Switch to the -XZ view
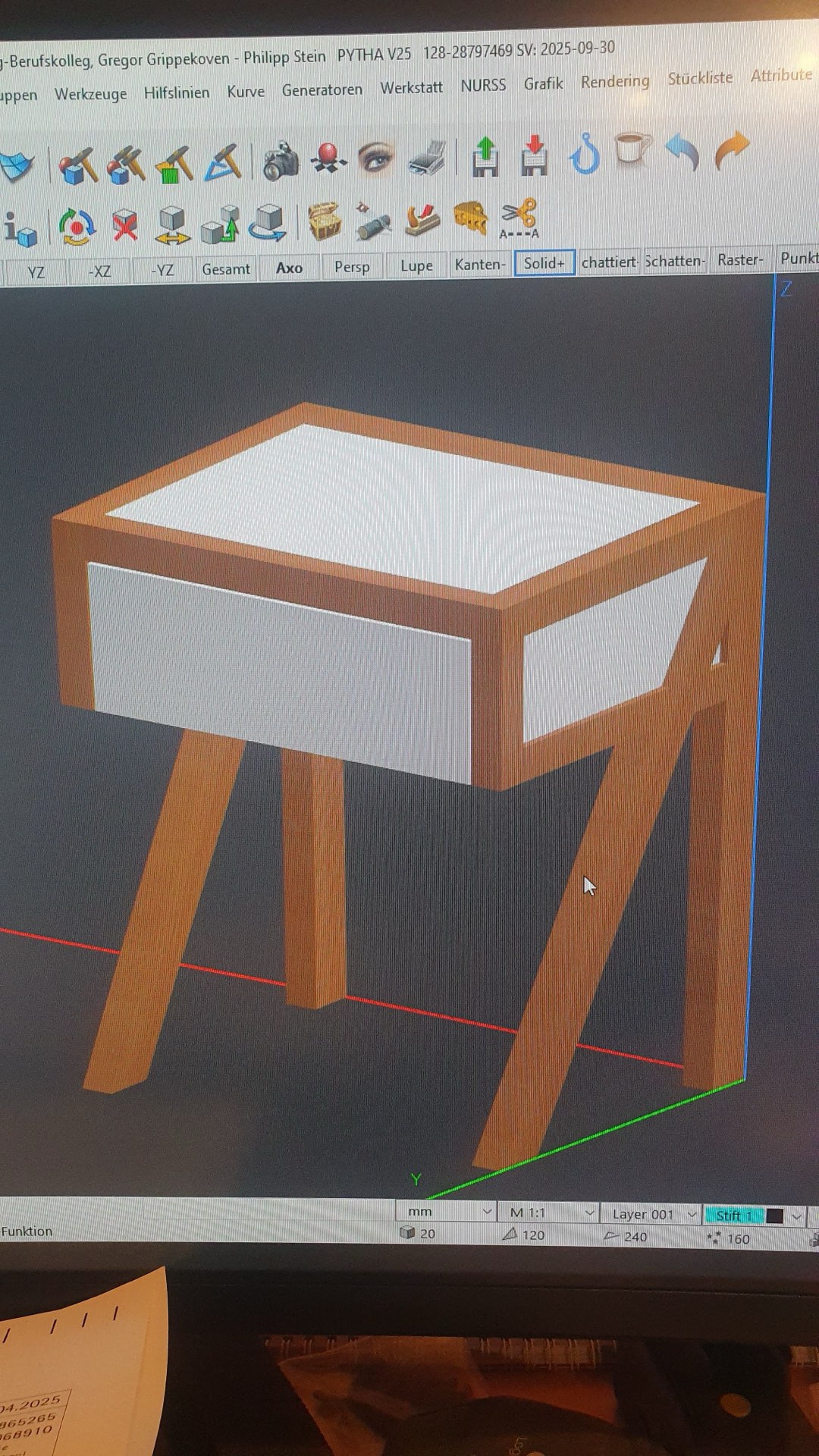This screenshot has height=1456, width=819. [99, 271]
